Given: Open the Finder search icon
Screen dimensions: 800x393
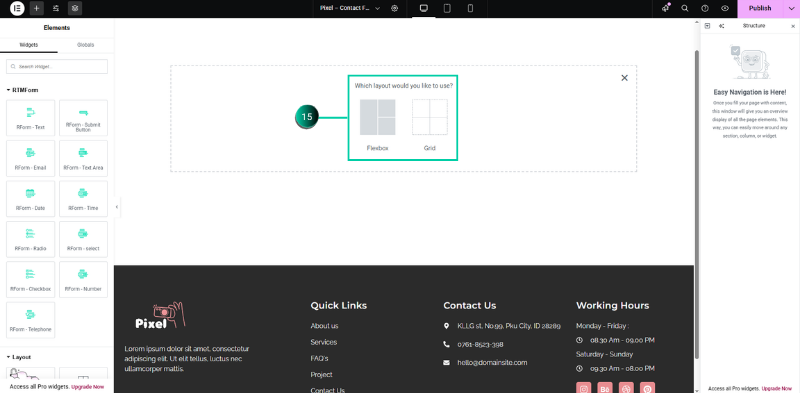Looking at the screenshot, I should (x=685, y=8).
